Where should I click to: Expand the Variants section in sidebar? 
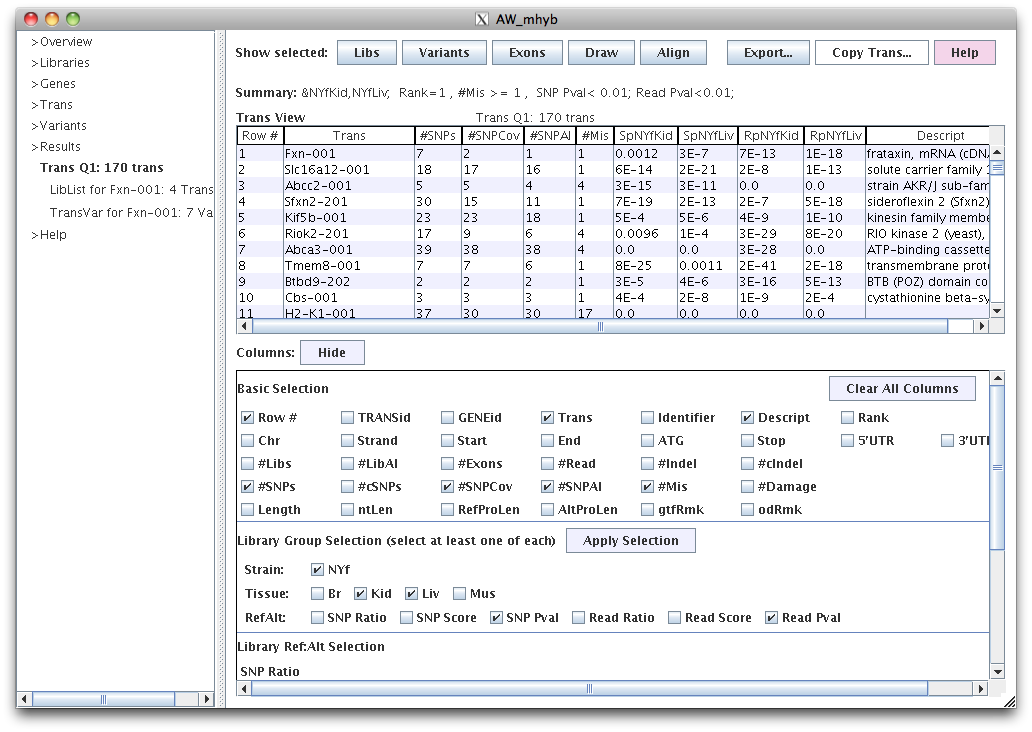[62, 126]
